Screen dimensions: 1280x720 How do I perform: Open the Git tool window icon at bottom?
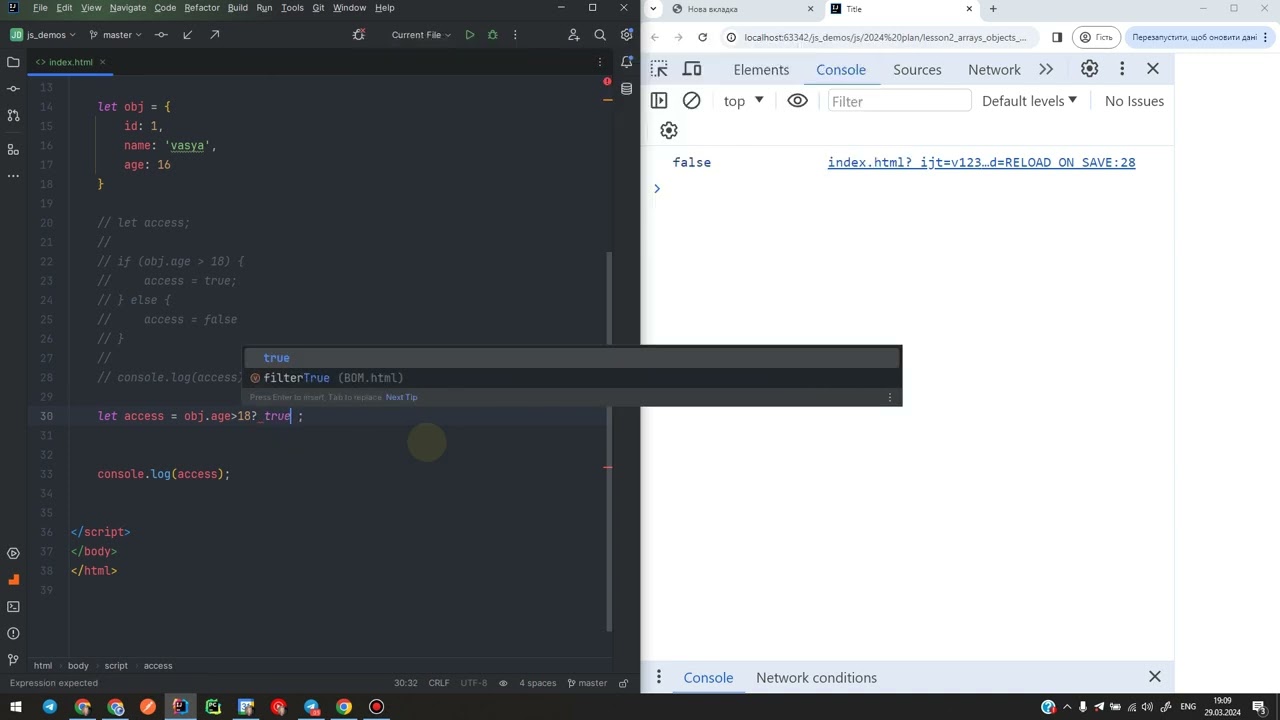click(x=13, y=660)
